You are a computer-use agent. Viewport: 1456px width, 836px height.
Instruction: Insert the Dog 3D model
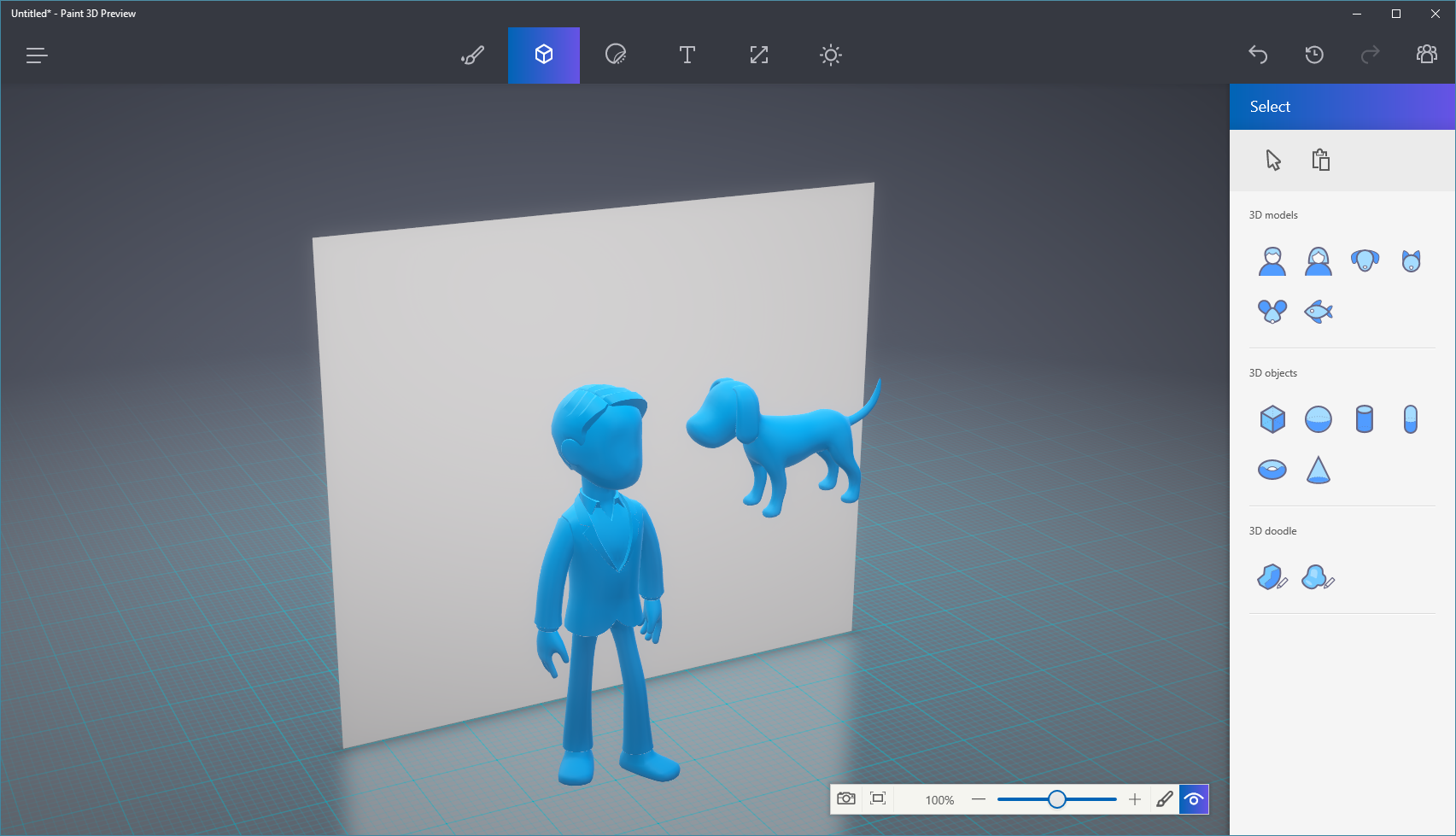point(1365,260)
